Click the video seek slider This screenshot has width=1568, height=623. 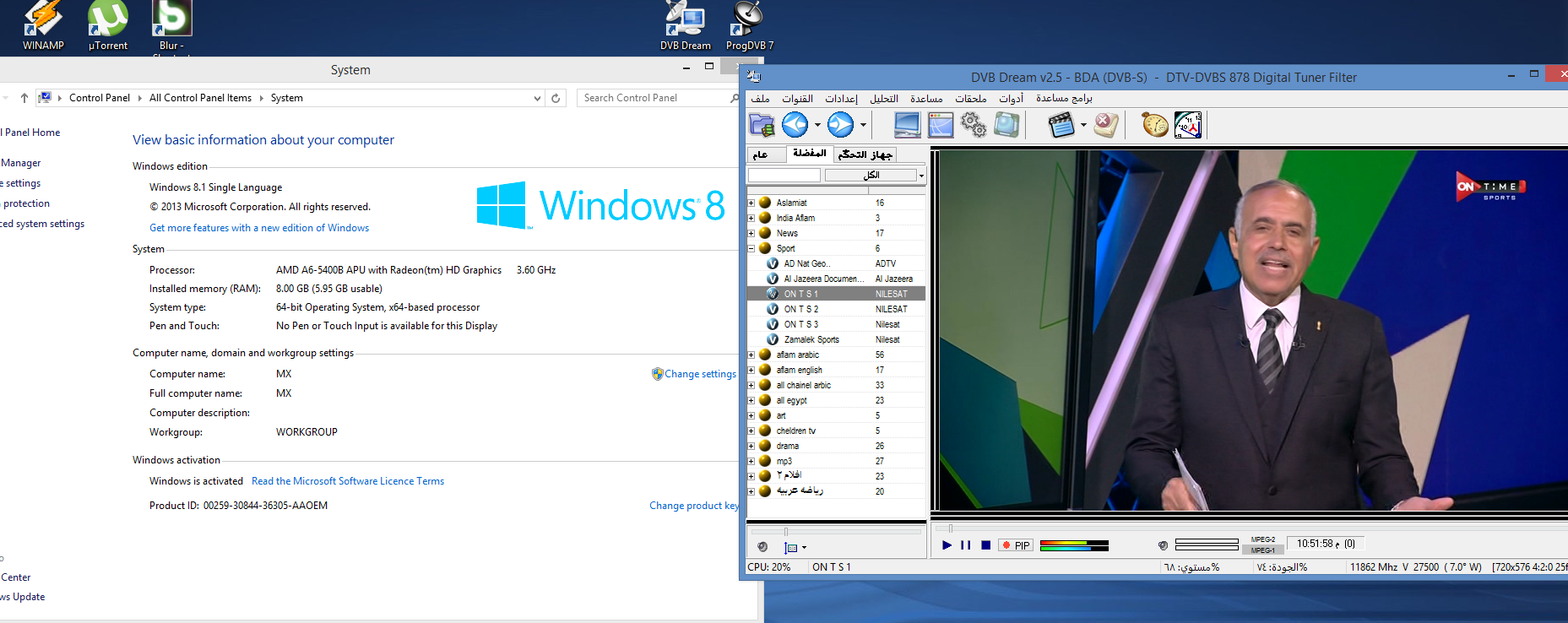click(1250, 528)
